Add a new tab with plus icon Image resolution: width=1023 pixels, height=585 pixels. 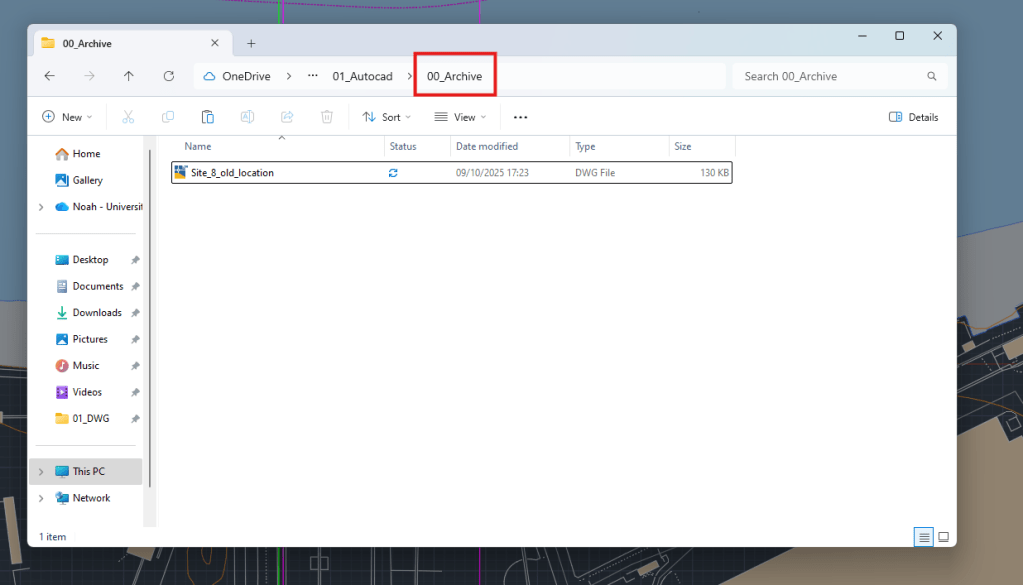click(x=251, y=43)
